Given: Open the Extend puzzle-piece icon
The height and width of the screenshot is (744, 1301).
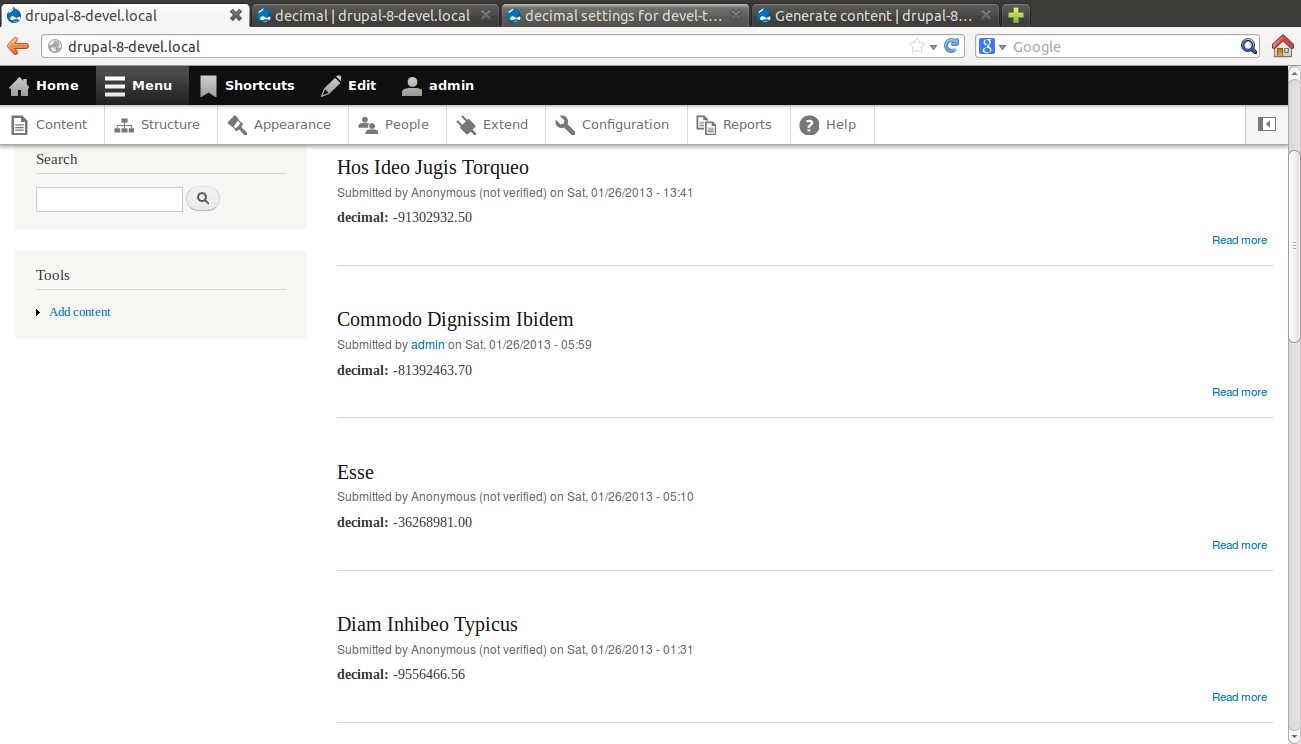Looking at the screenshot, I should tap(466, 124).
